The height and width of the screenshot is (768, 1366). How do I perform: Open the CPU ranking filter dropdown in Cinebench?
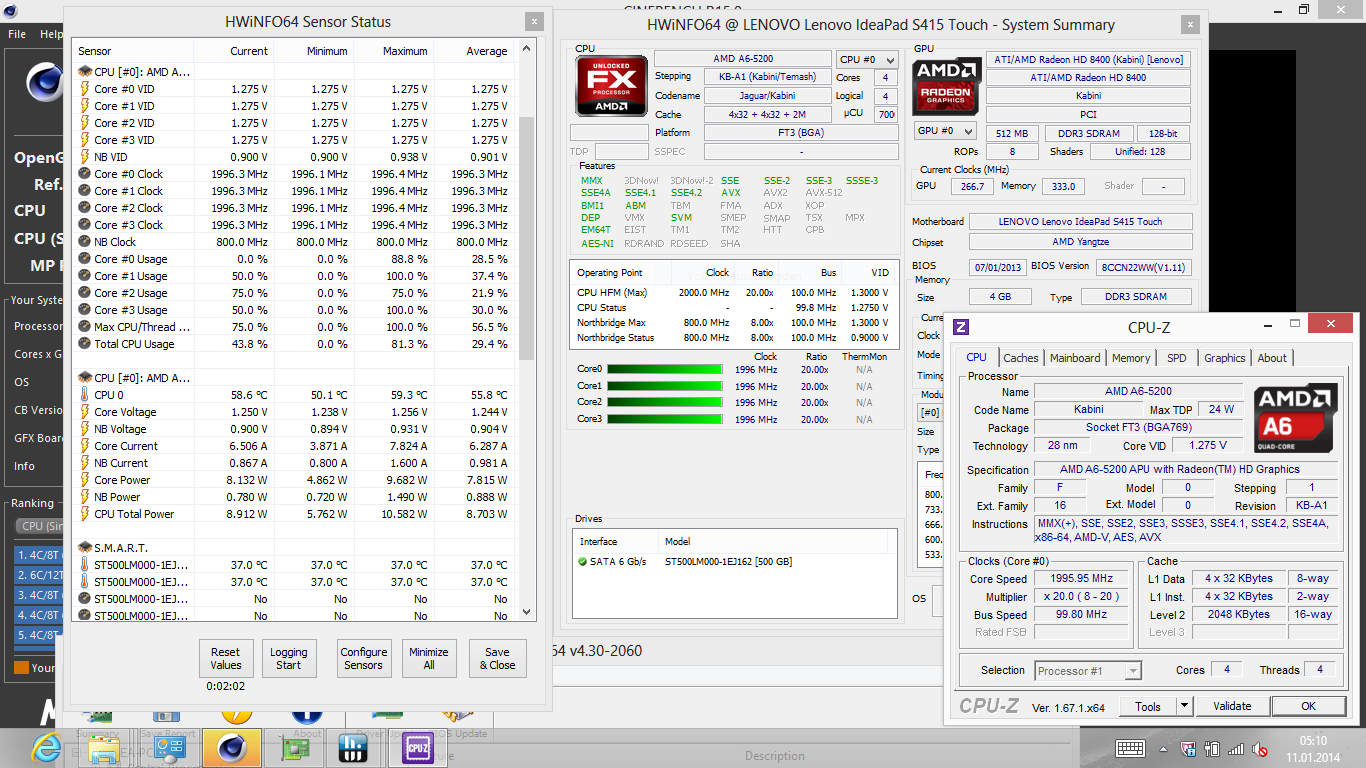click(x=38, y=526)
